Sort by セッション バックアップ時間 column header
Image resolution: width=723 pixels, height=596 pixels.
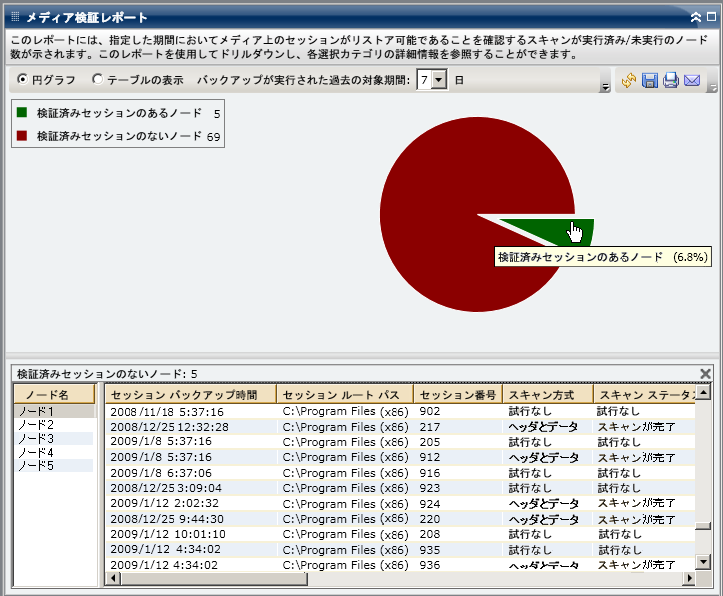(191, 395)
